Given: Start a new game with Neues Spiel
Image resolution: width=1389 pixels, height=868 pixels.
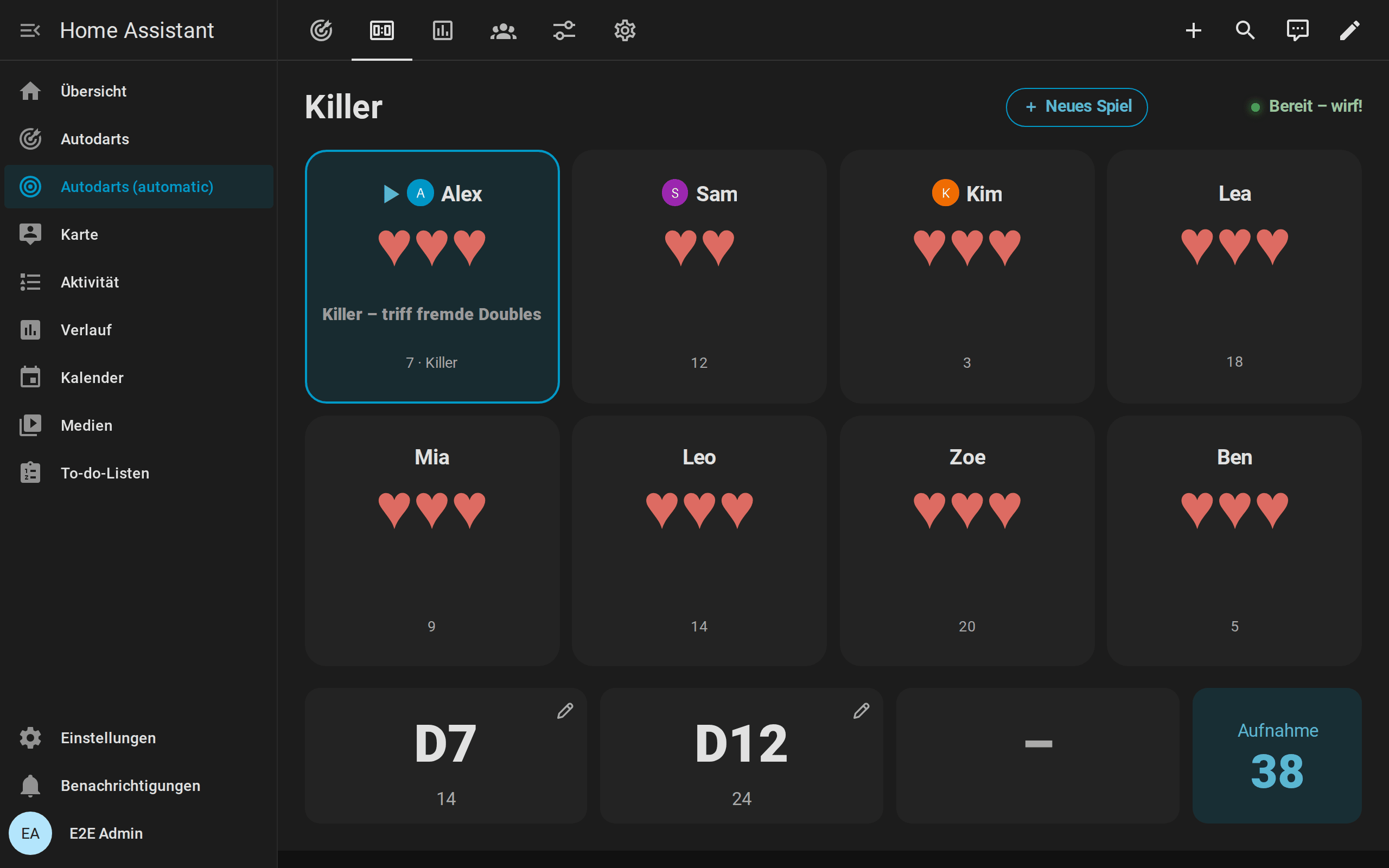Looking at the screenshot, I should [x=1077, y=107].
